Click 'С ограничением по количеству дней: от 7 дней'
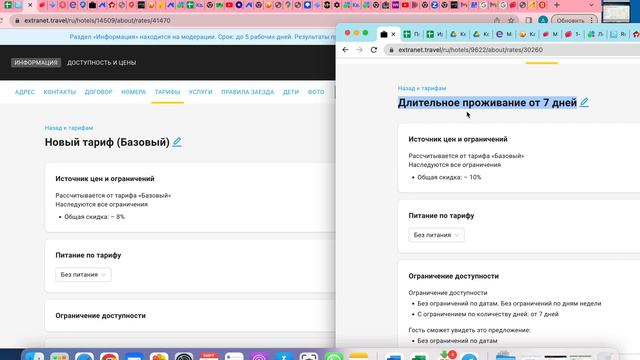Screen dimensions: 640x360 coord(488,314)
